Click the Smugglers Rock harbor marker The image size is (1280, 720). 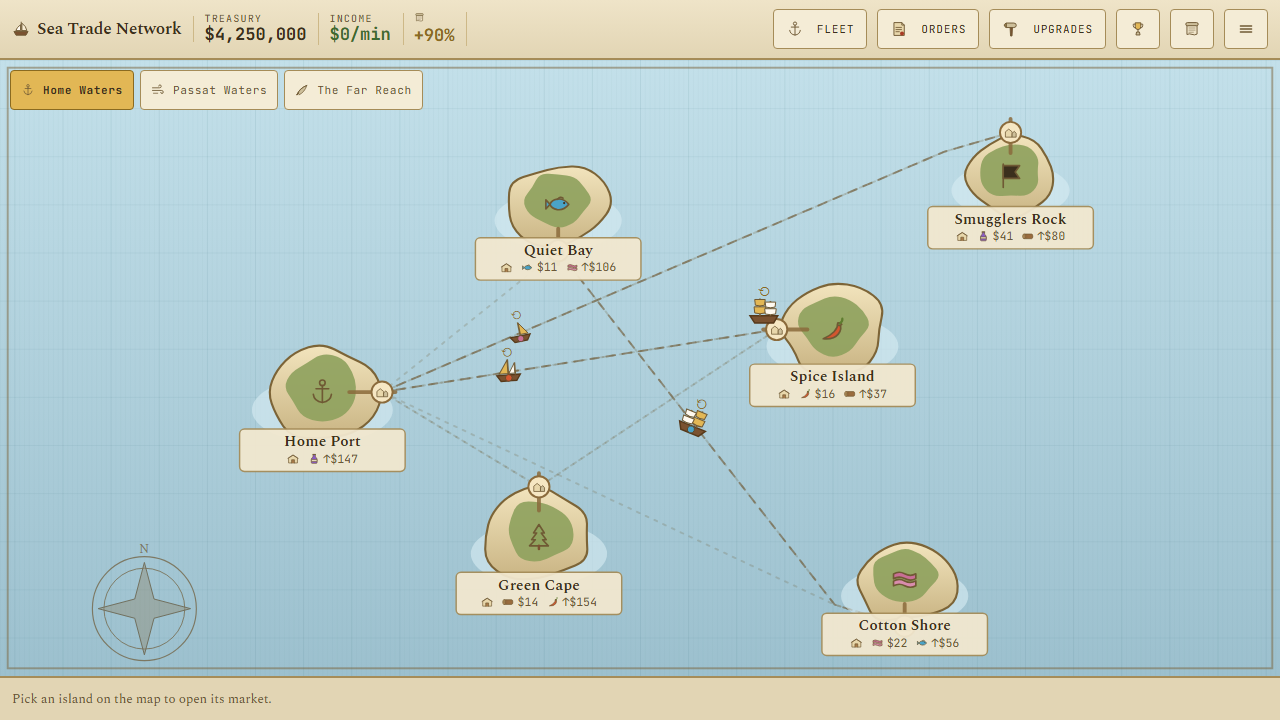[1010, 132]
